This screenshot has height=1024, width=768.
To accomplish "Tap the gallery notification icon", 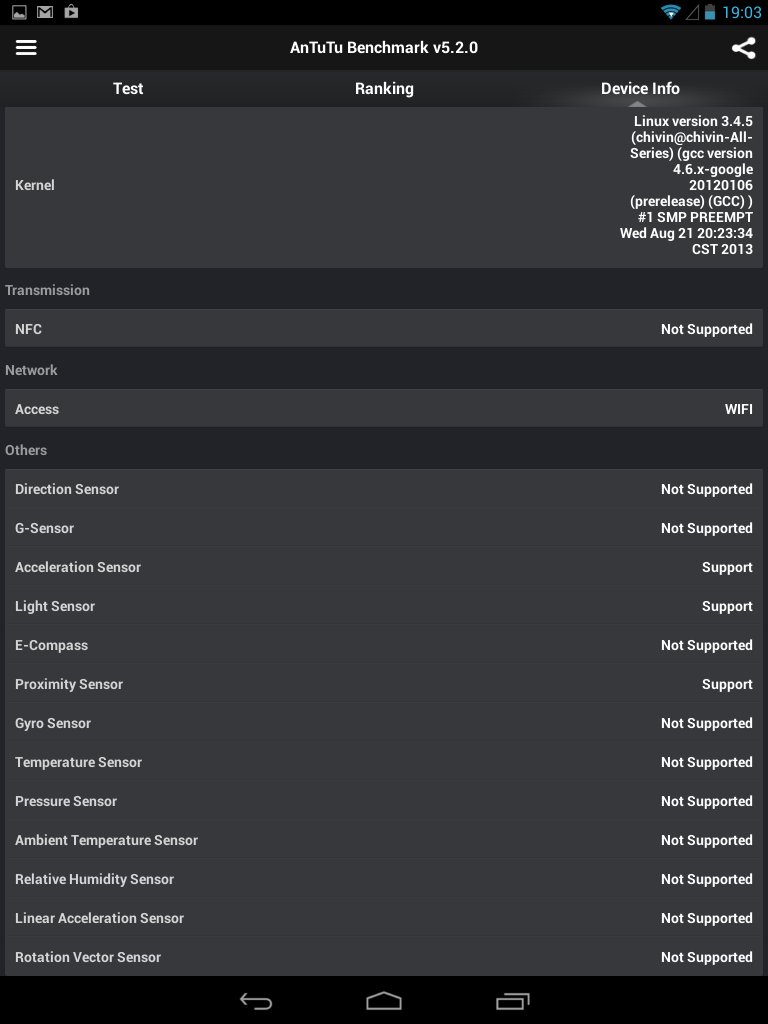I will tap(19, 12).
